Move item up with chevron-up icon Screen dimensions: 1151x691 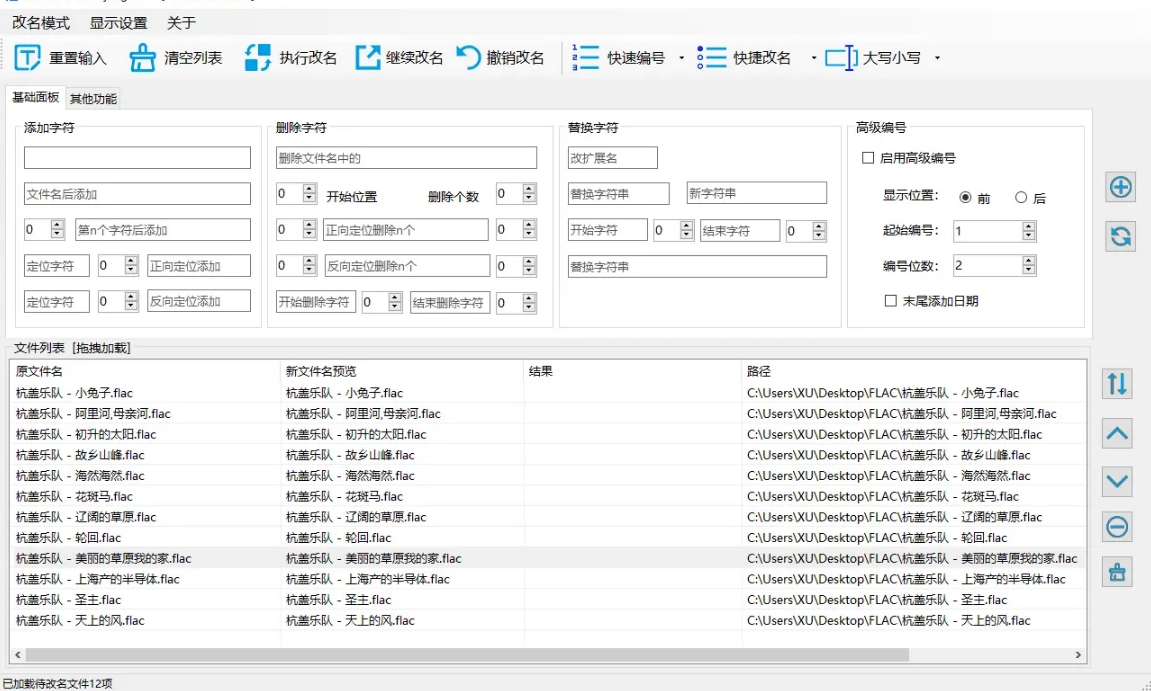coord(1117,433)
